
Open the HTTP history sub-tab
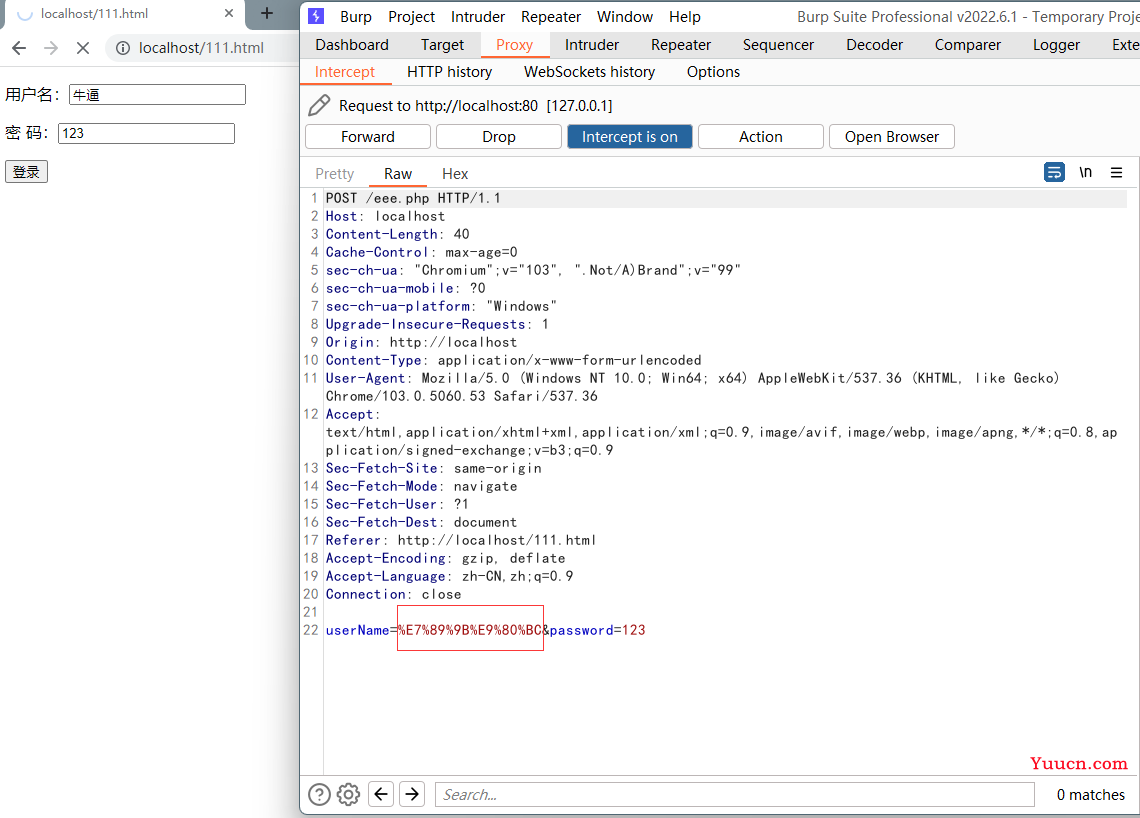coord(449,72)
